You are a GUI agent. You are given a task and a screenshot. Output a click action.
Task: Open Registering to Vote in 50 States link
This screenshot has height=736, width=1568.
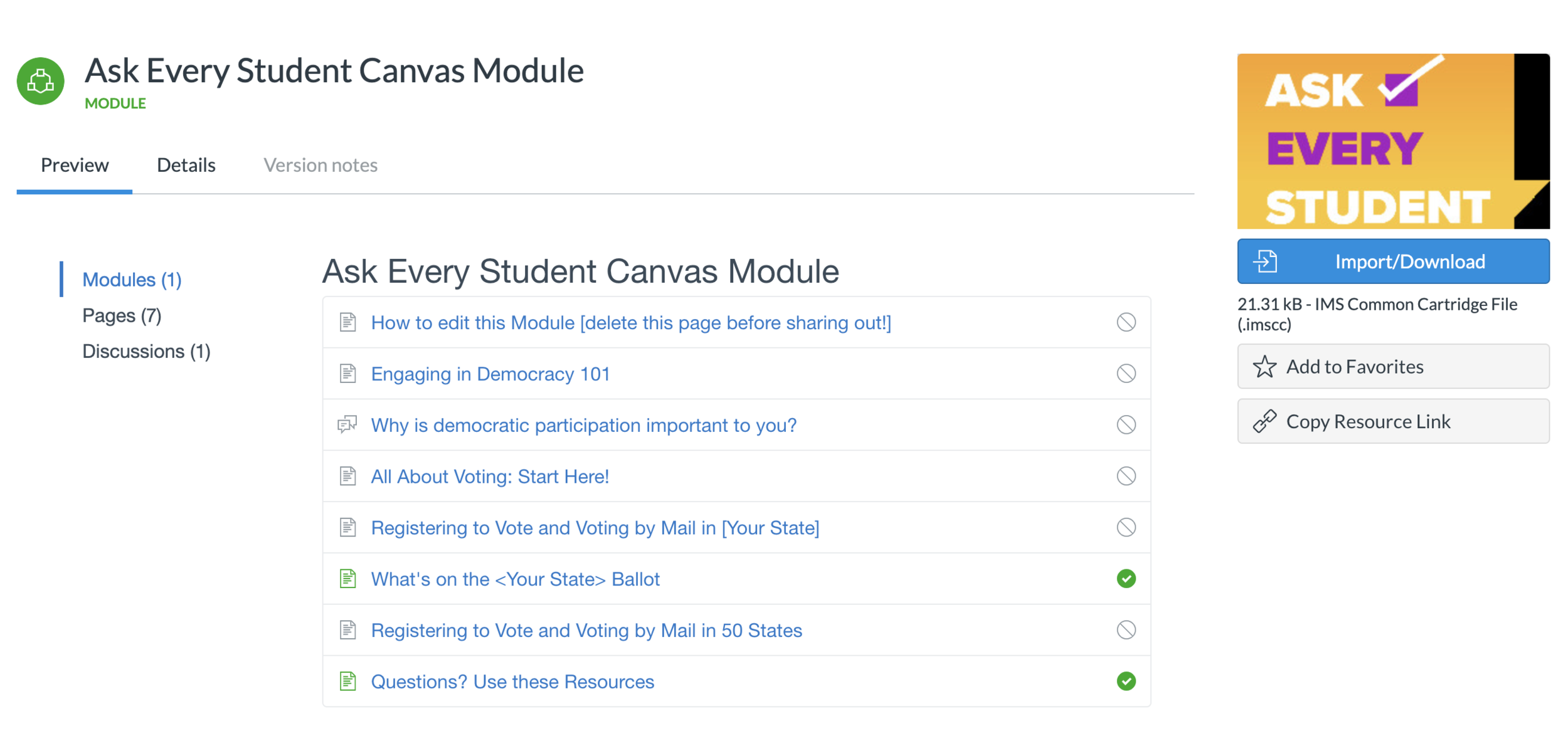click(x=586, y=630)
